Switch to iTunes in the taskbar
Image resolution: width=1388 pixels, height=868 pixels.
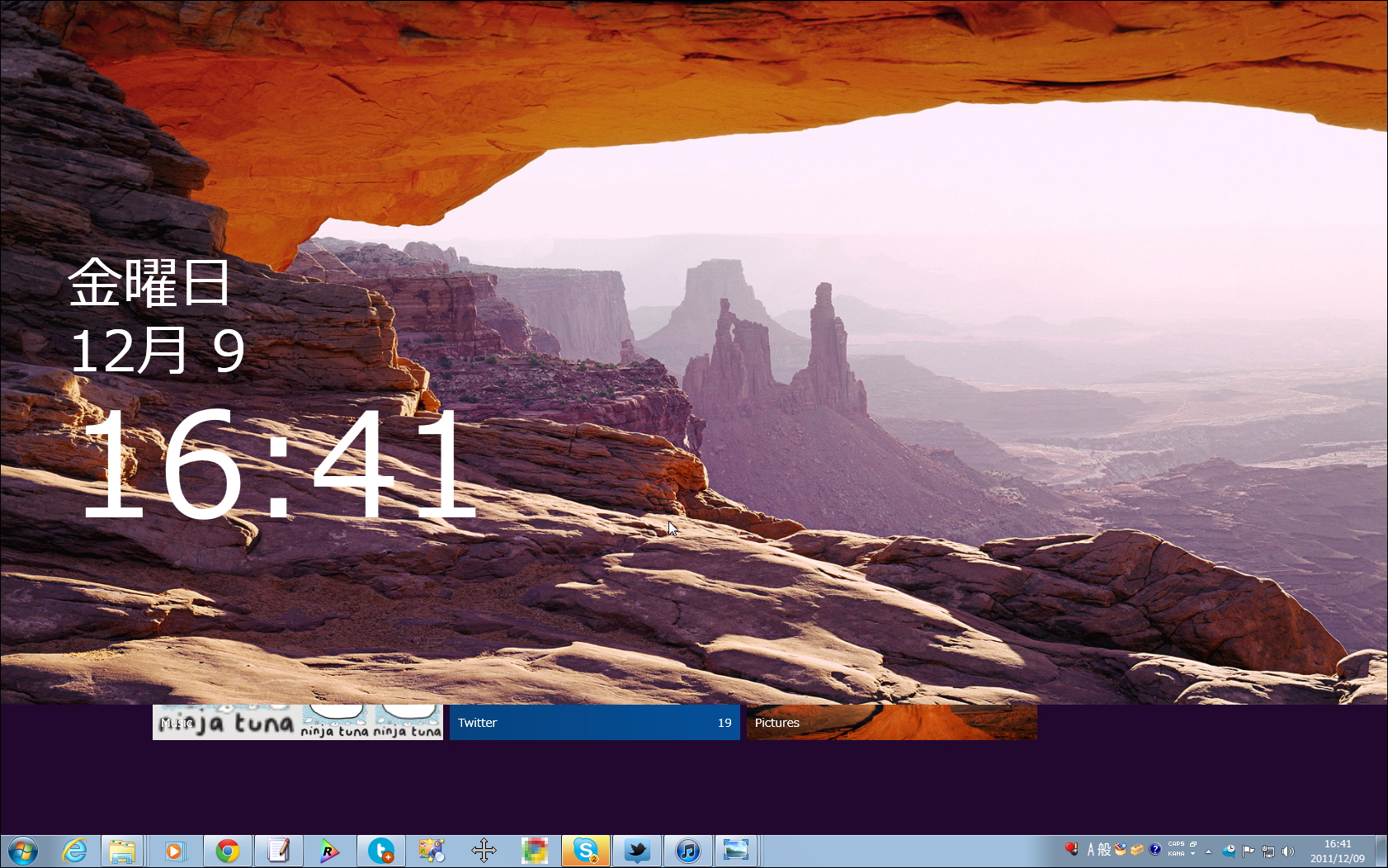(x=688, y=851)
